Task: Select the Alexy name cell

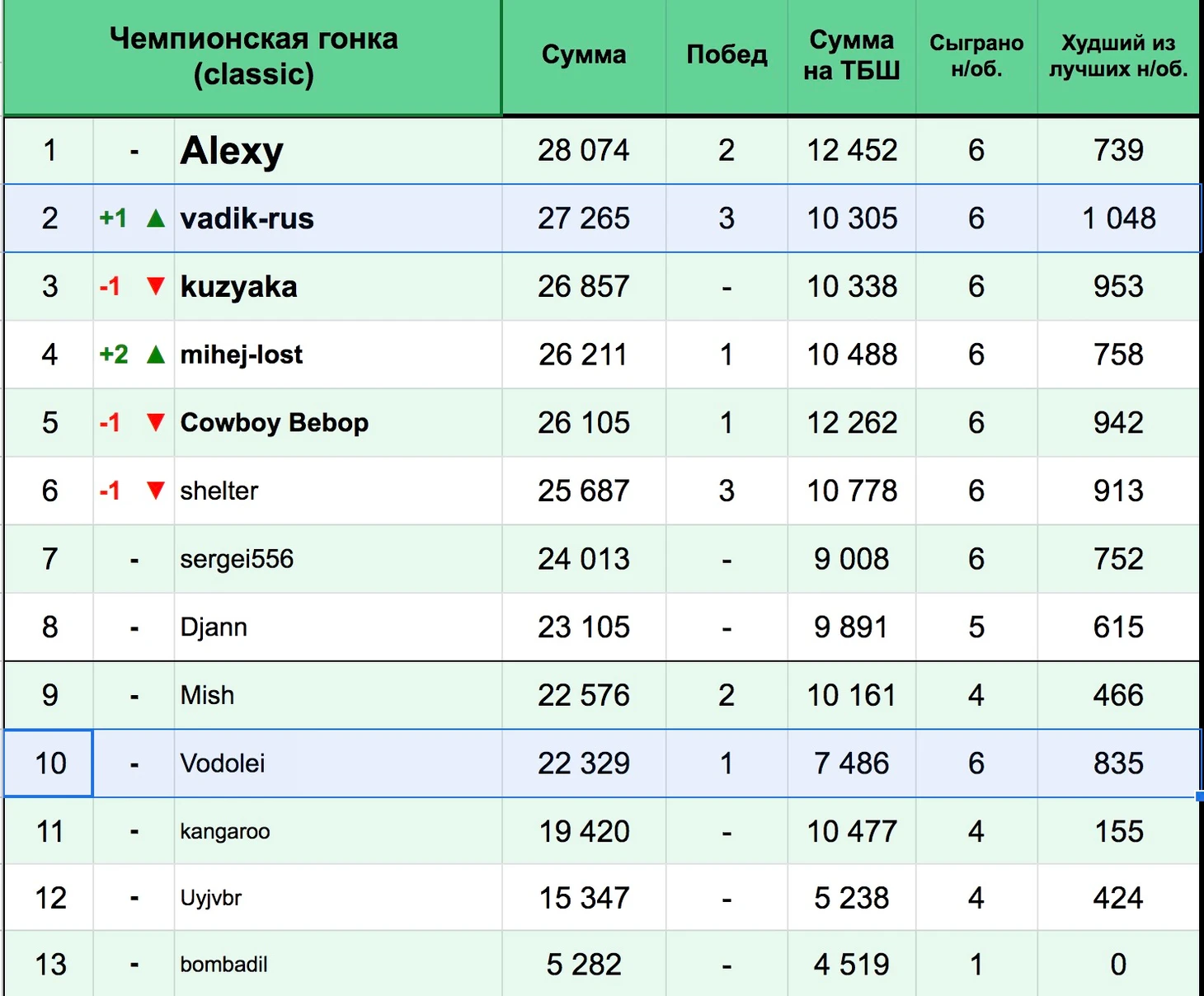Action: point(337,151)
